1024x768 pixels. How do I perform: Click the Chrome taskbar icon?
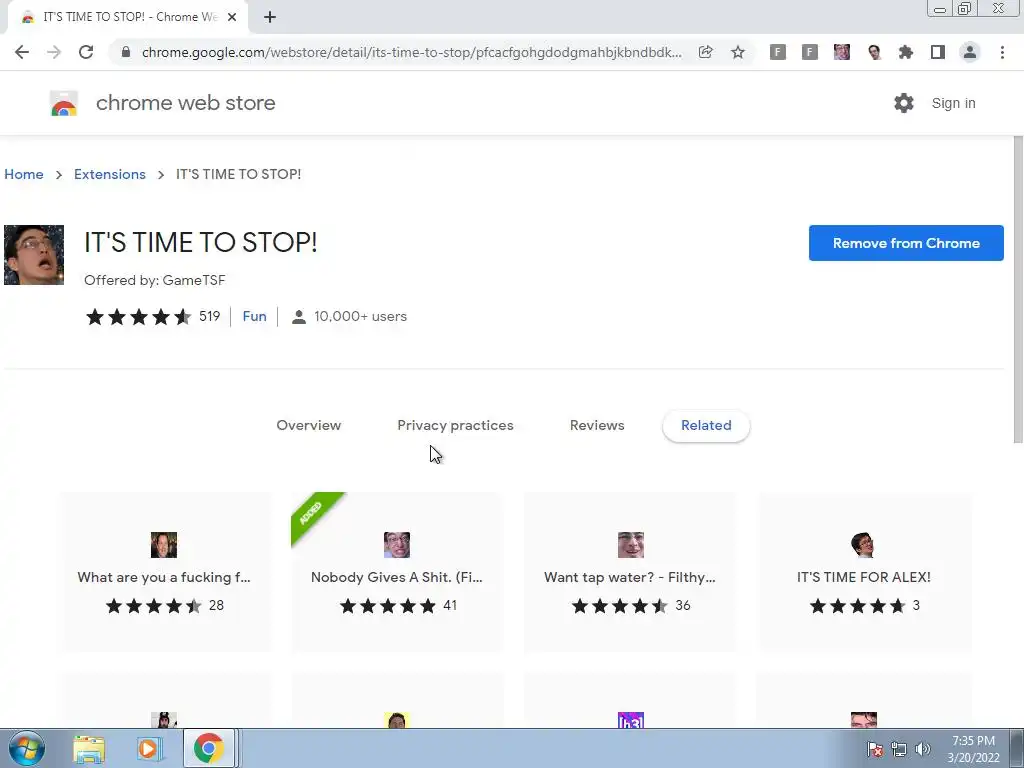pos(209,748)
